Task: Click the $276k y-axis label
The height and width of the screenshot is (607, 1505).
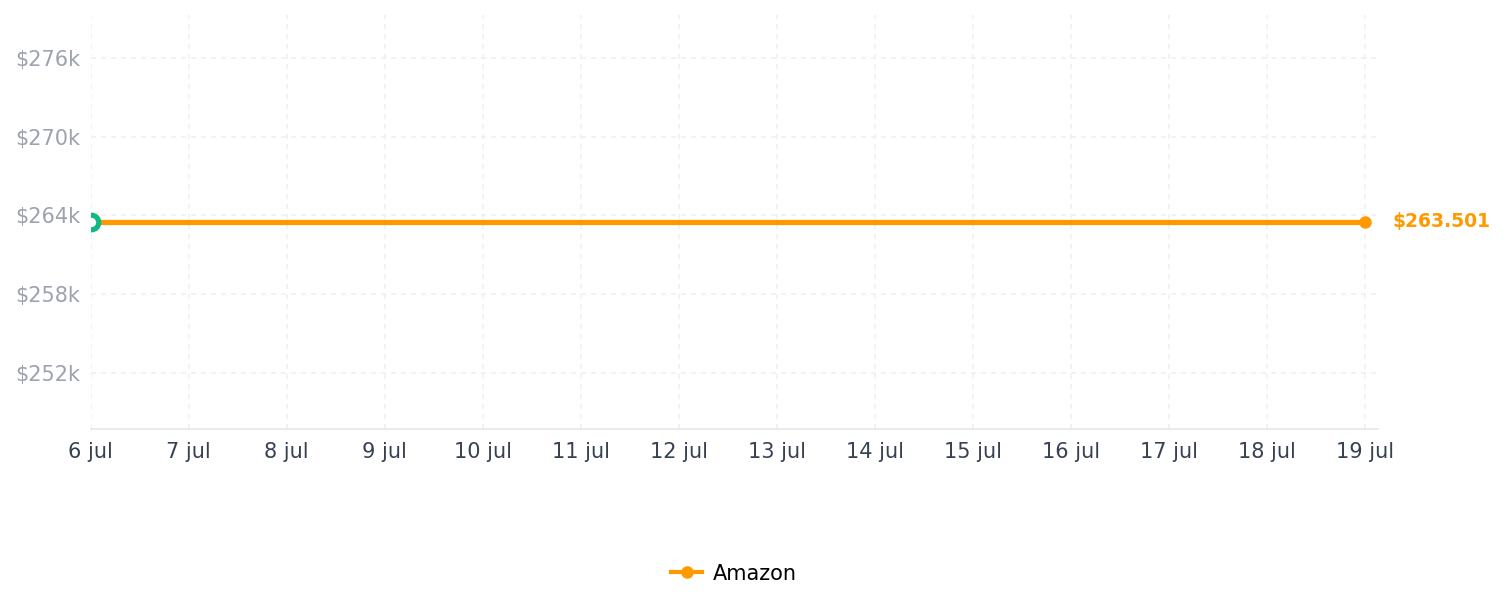Action: [48, 59]
